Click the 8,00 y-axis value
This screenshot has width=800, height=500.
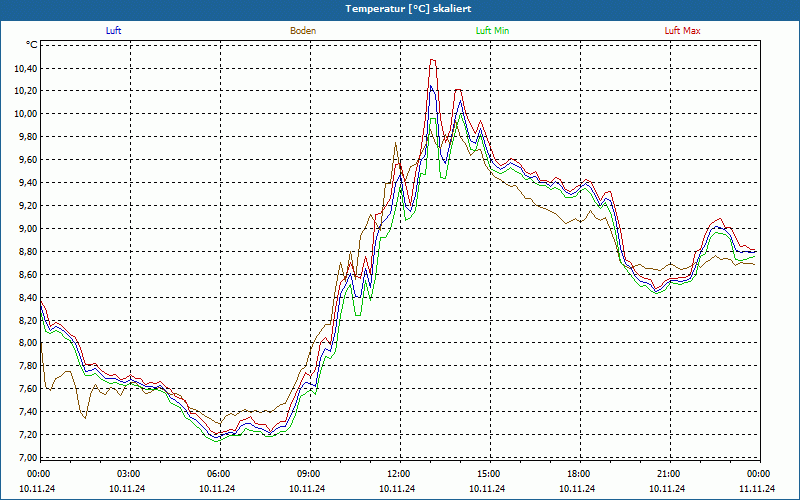[x=29, y=343]
